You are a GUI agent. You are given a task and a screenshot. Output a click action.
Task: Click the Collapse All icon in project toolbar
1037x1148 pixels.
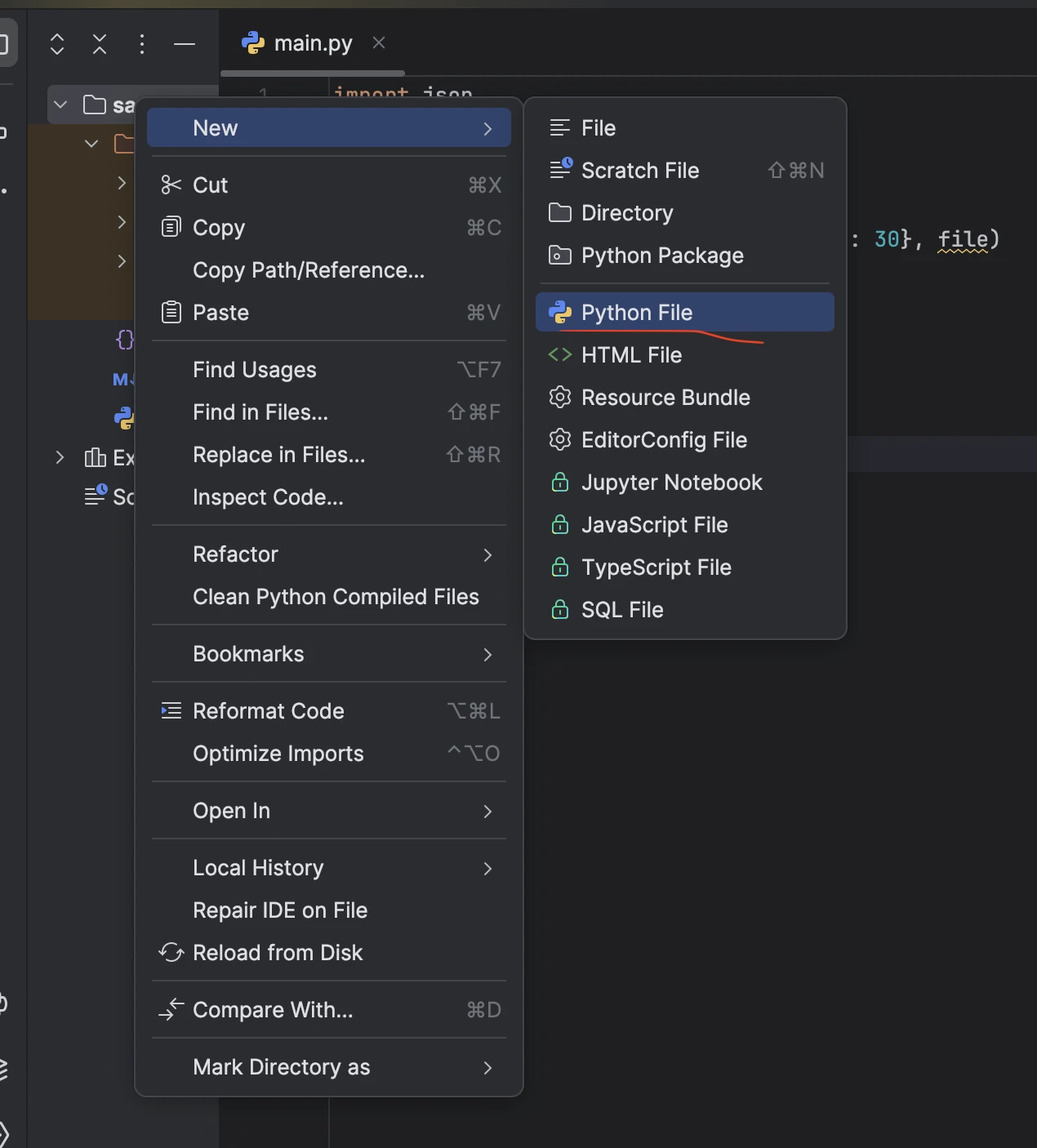100,44
